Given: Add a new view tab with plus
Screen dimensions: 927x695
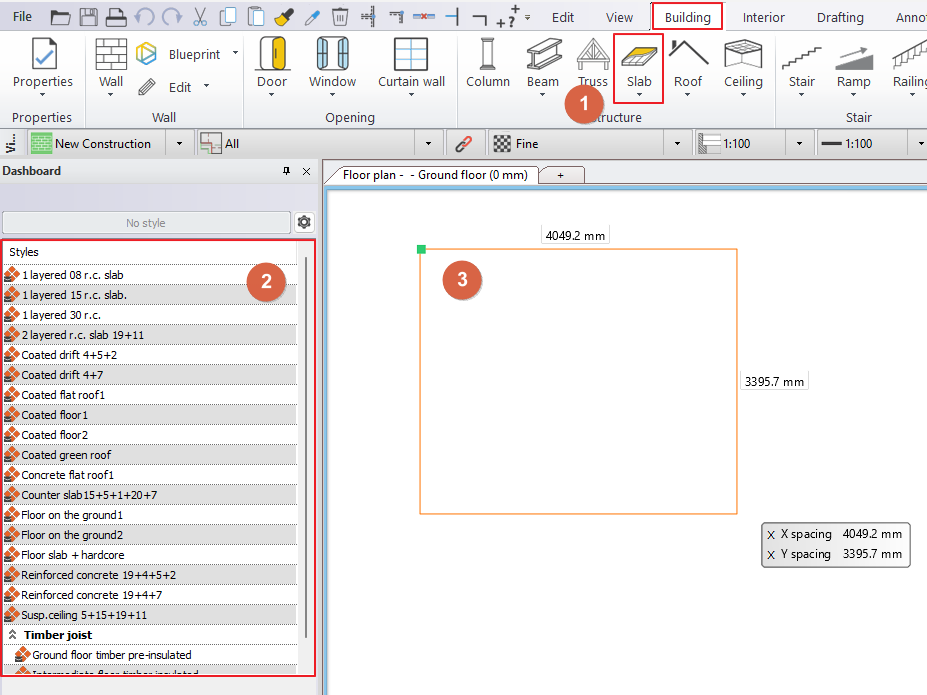Looking at the screenshot, I should 560,175.
